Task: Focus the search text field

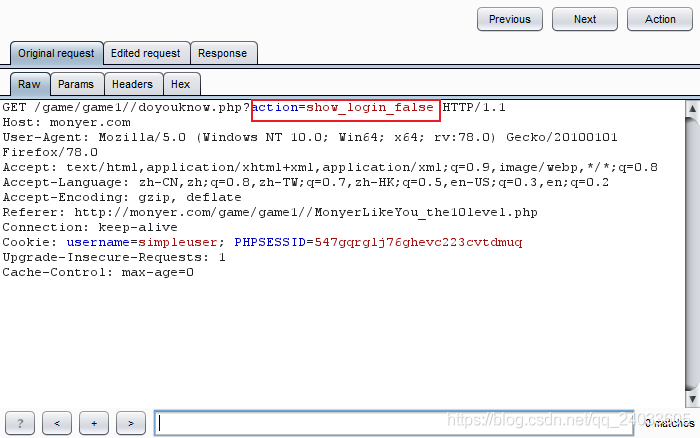Action: pyautogui.click(x=394, y=423)
